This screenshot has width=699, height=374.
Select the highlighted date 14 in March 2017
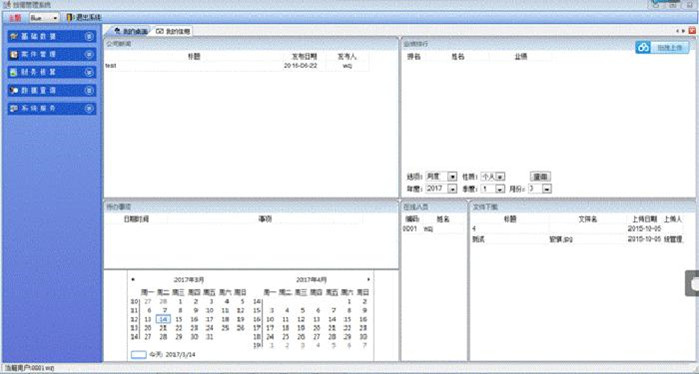tap(164, 319)
